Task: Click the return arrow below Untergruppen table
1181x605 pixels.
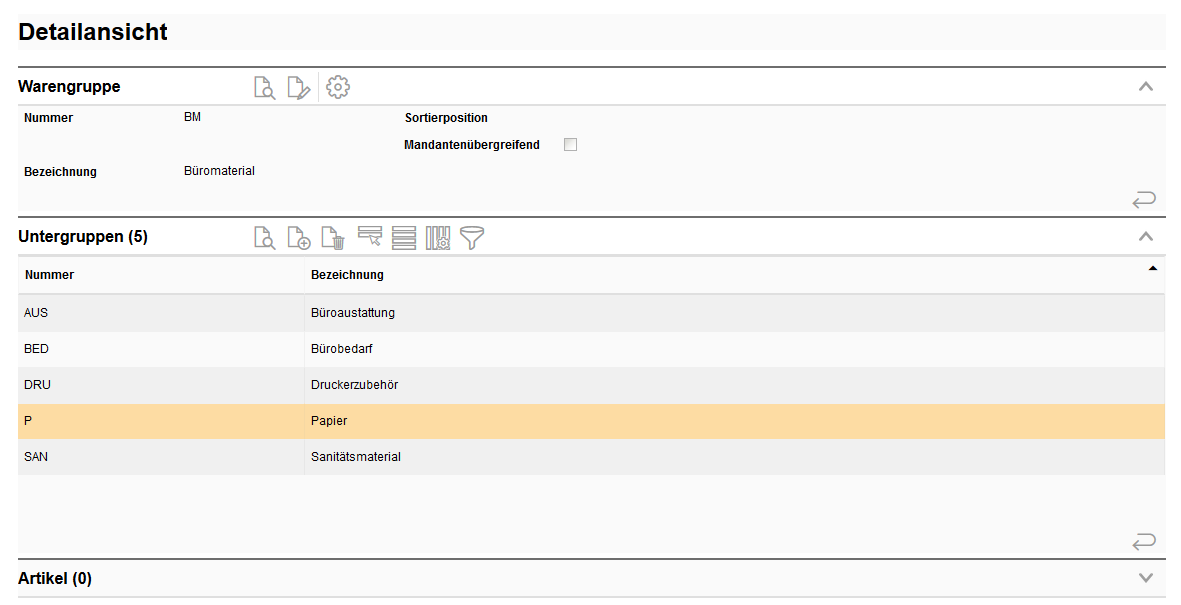Action: tap(1144, 542)
